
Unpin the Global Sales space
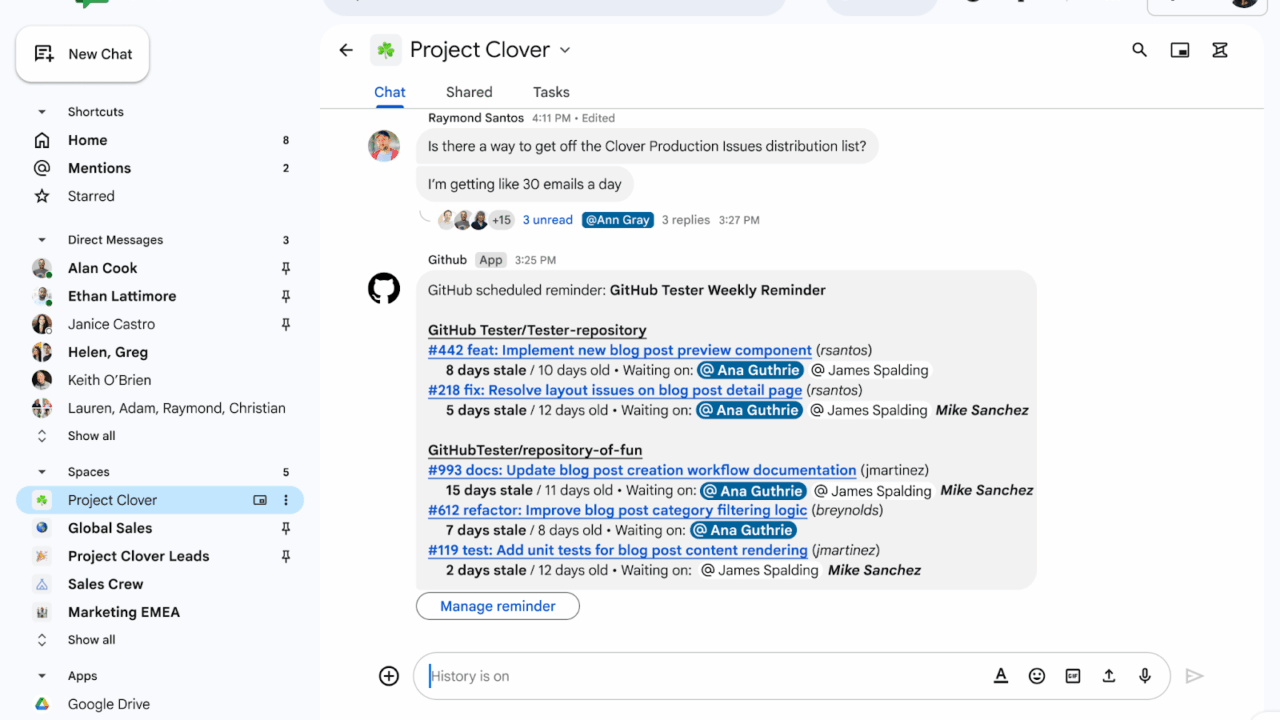pyautogui.click(x=286, y=528)
